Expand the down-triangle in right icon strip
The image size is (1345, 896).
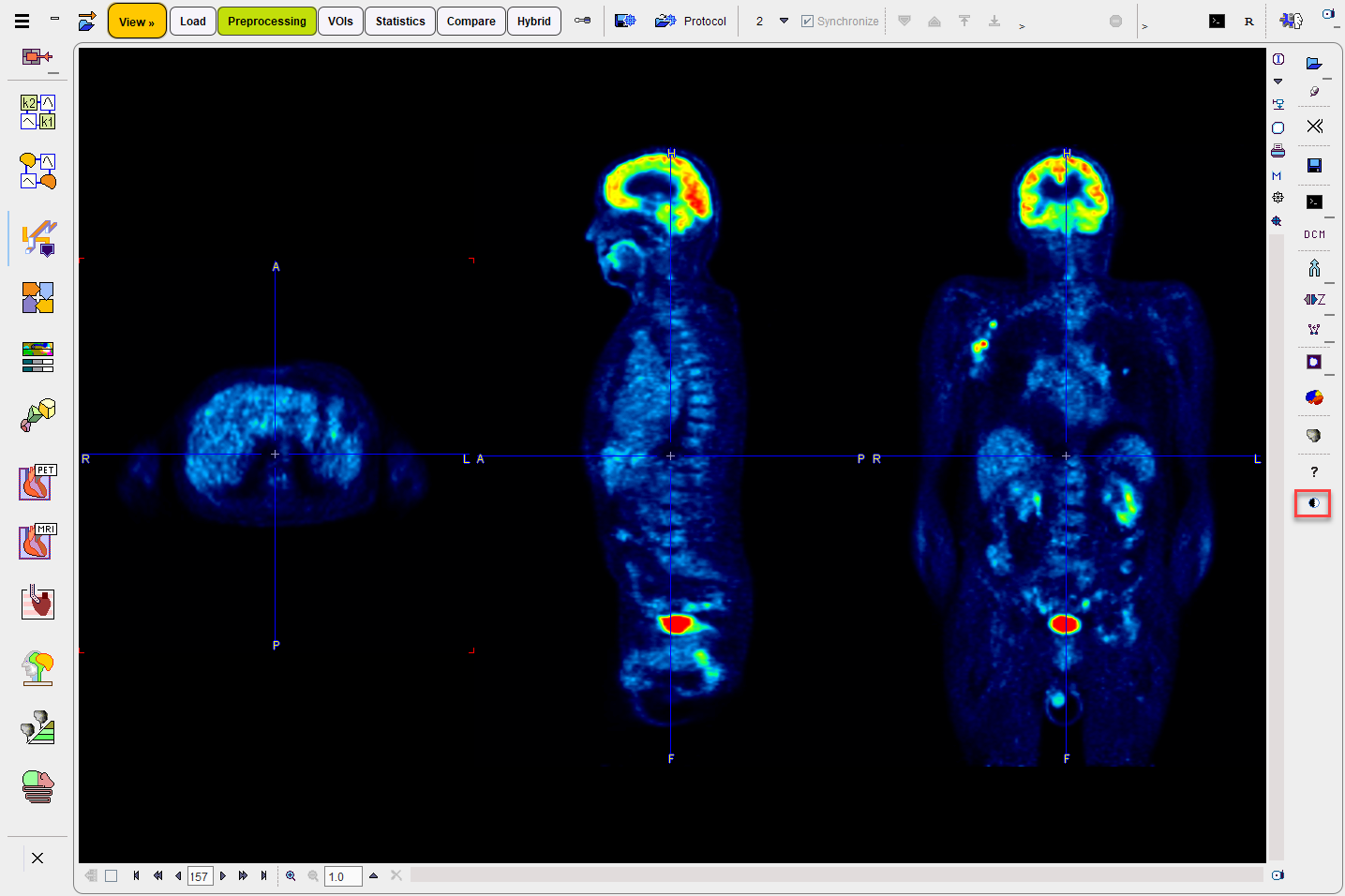(x=1278, y=82)
